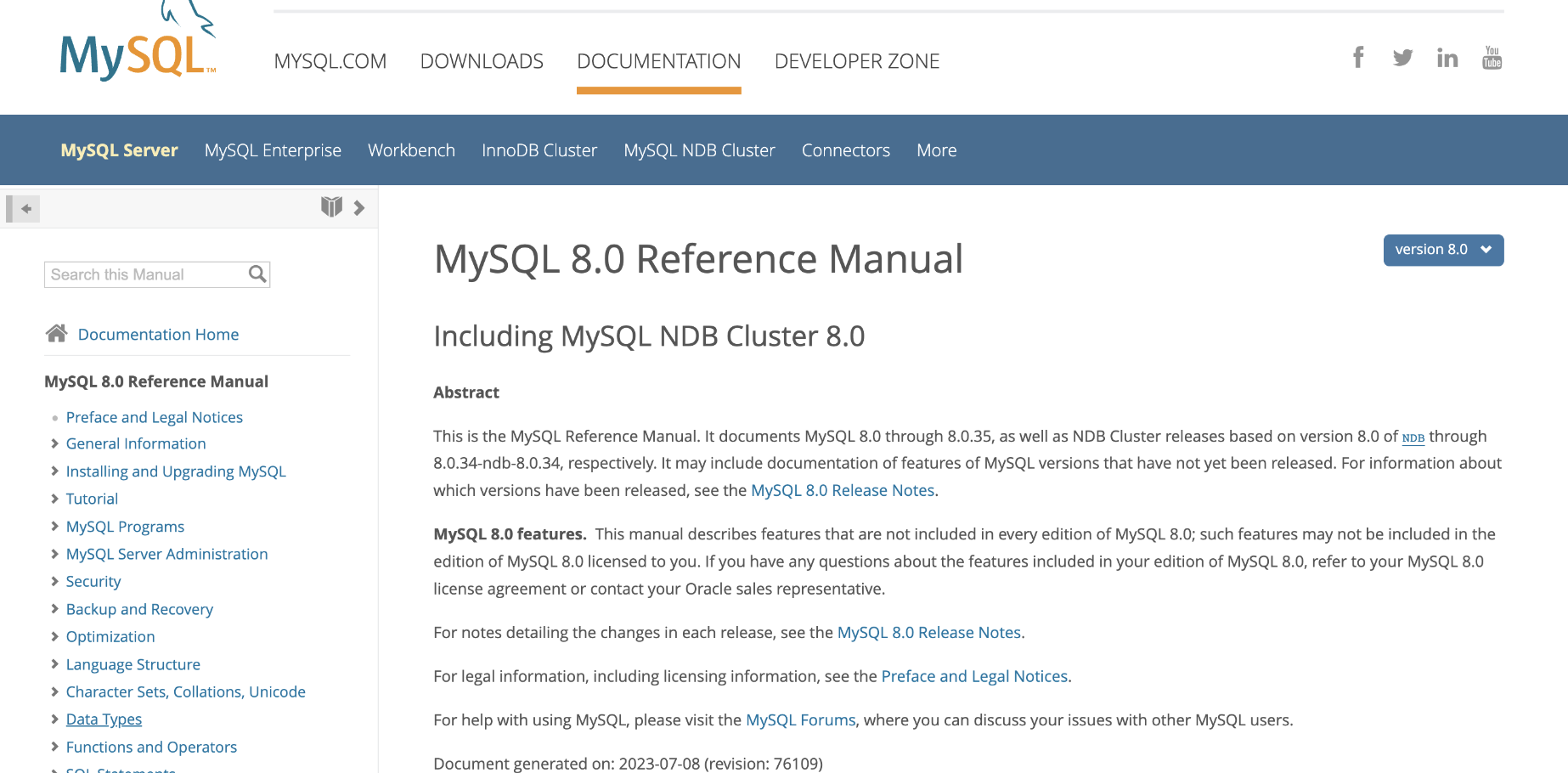Click the open book table-of-contents icon
1568x773 pixels.
click(331, 206)
